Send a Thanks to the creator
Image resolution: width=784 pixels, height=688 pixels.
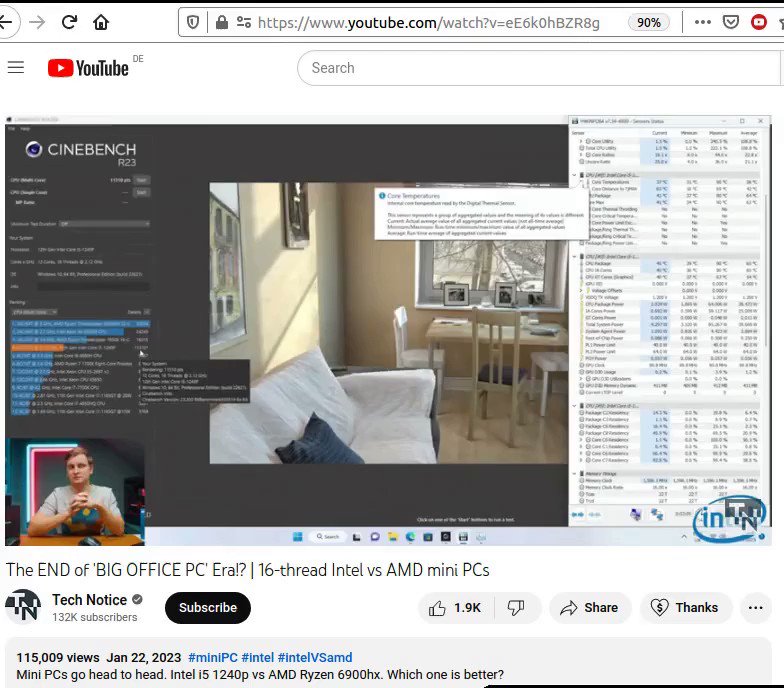(685, 608)
